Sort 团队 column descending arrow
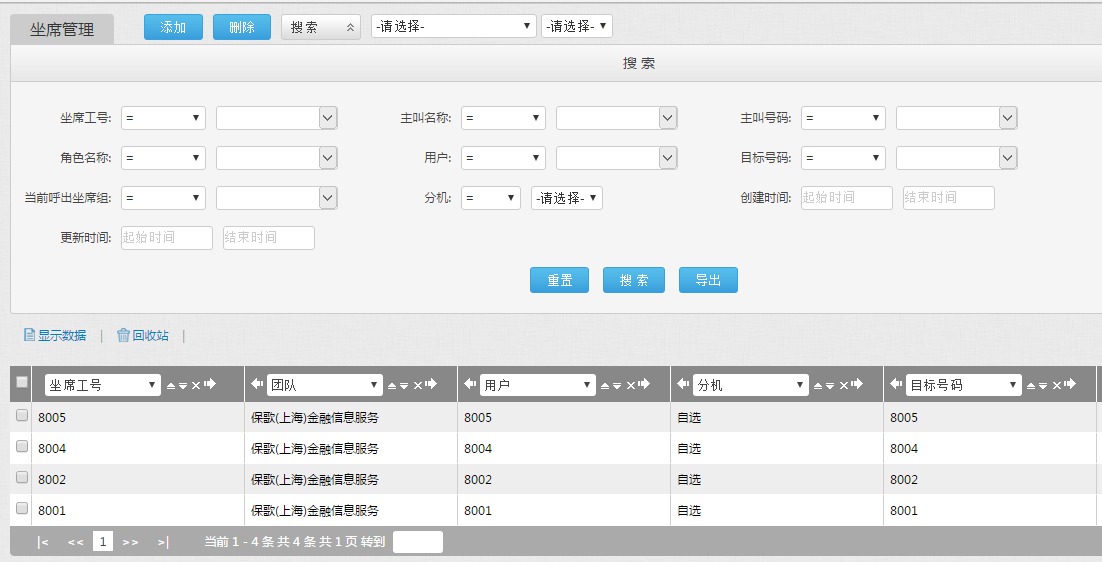The height and width of the screenshot is (562, 1102). point(405,385)
